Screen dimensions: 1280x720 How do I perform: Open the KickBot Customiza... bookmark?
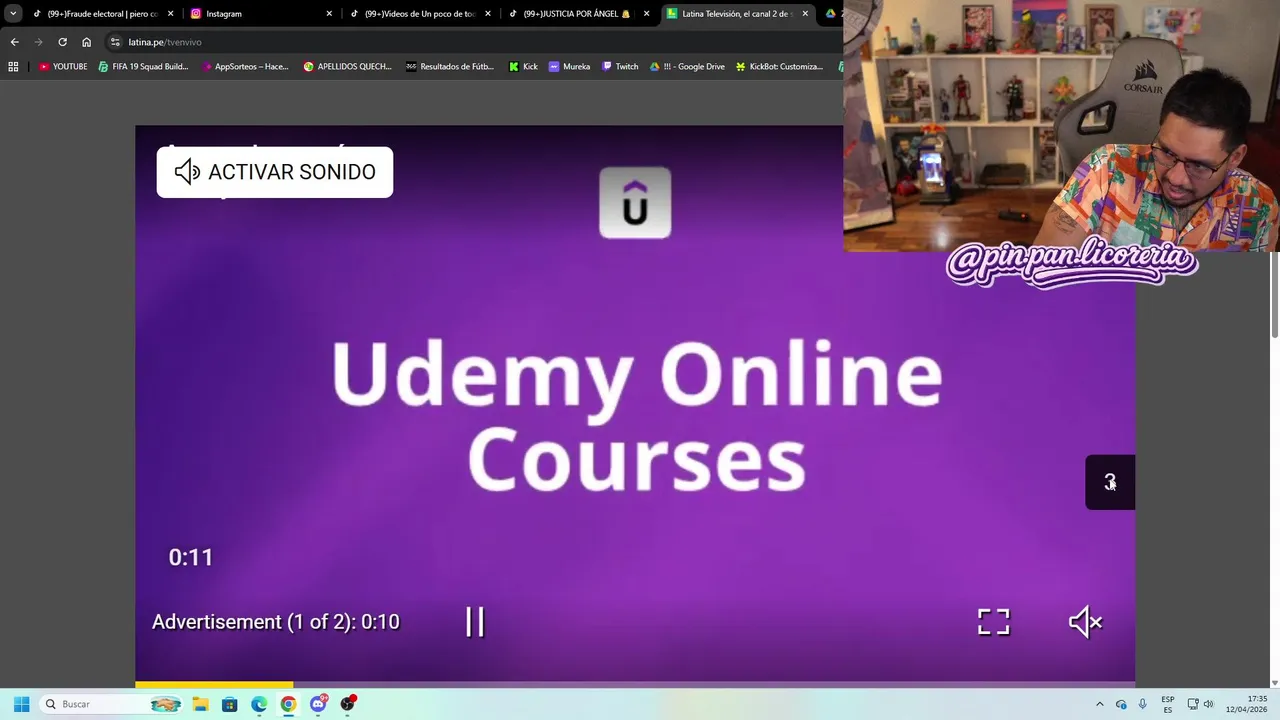(x=779, y=66)
